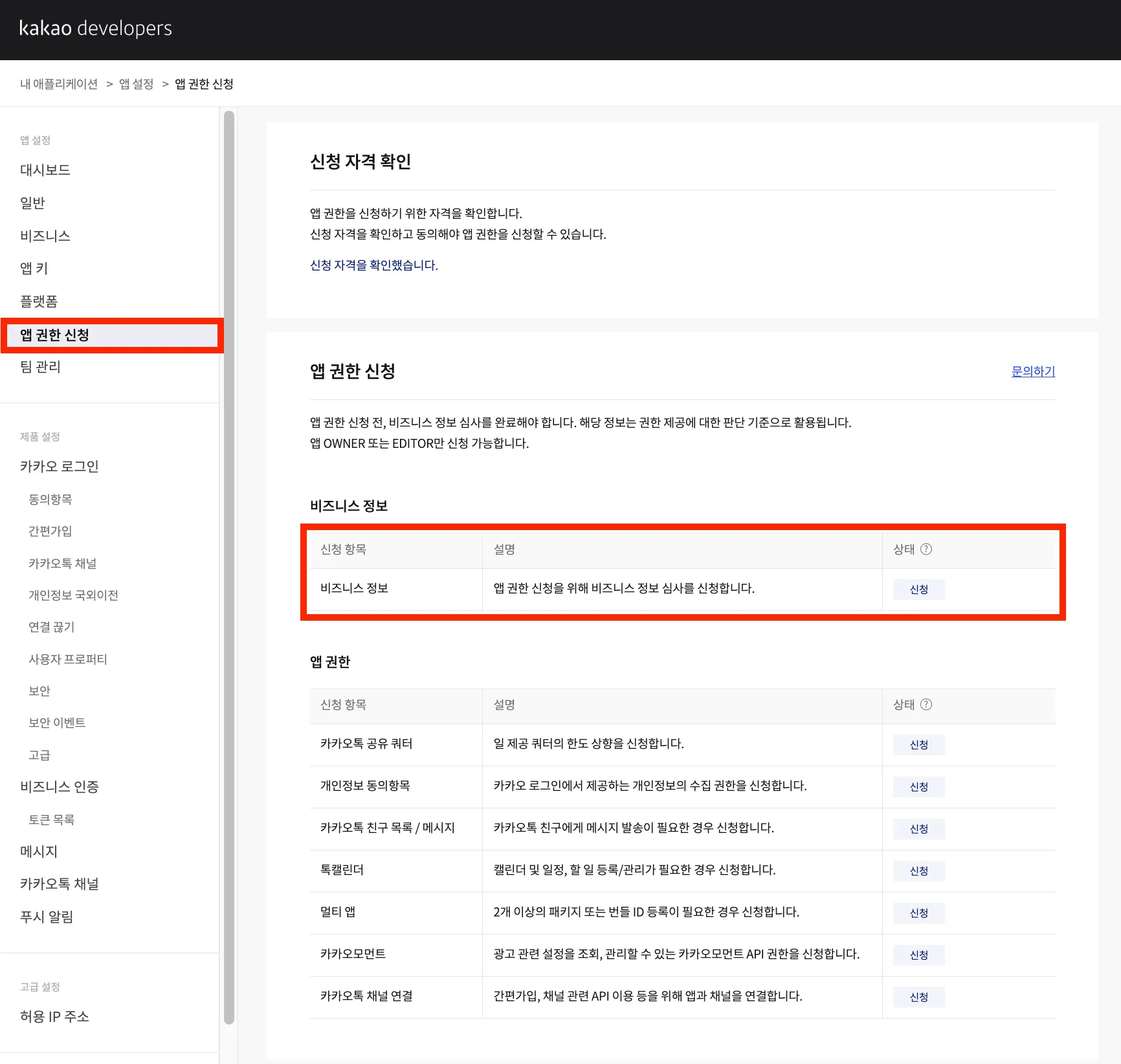Open 내 애플리케이션 breadcrumb link

(x=59, y=84)
